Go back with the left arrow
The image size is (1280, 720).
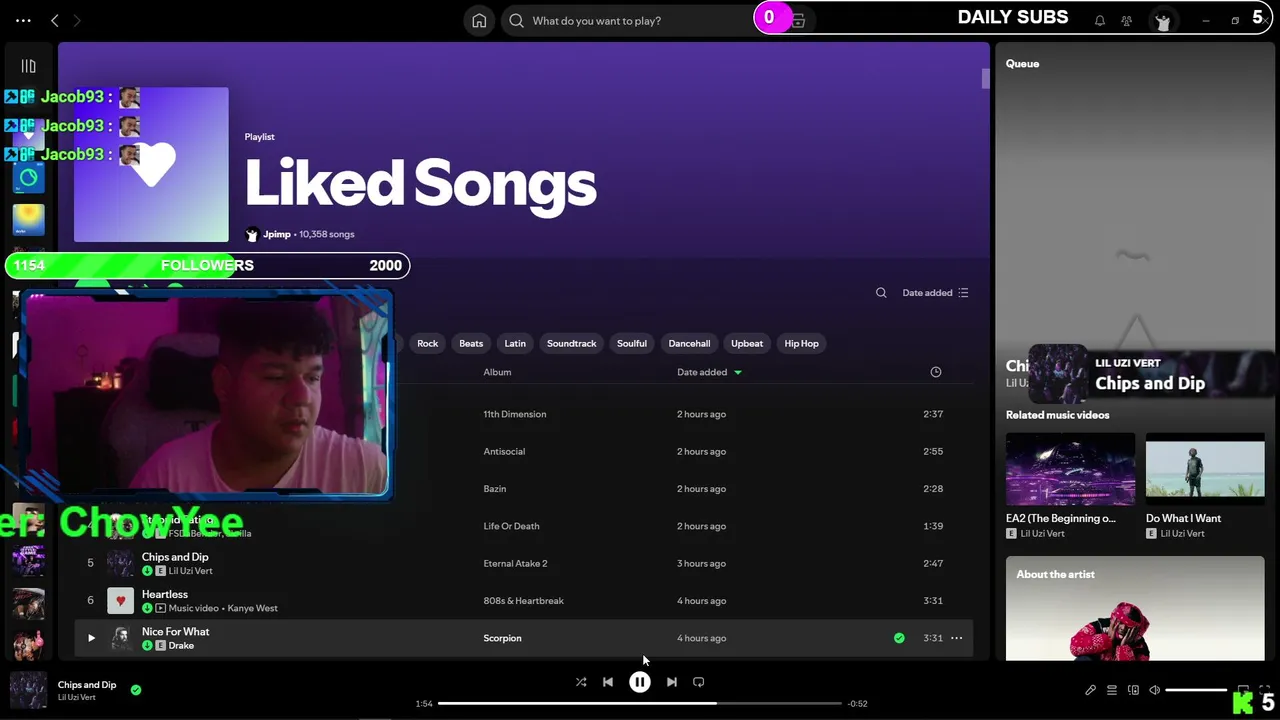pyautogui.click(x=55, y=20)
